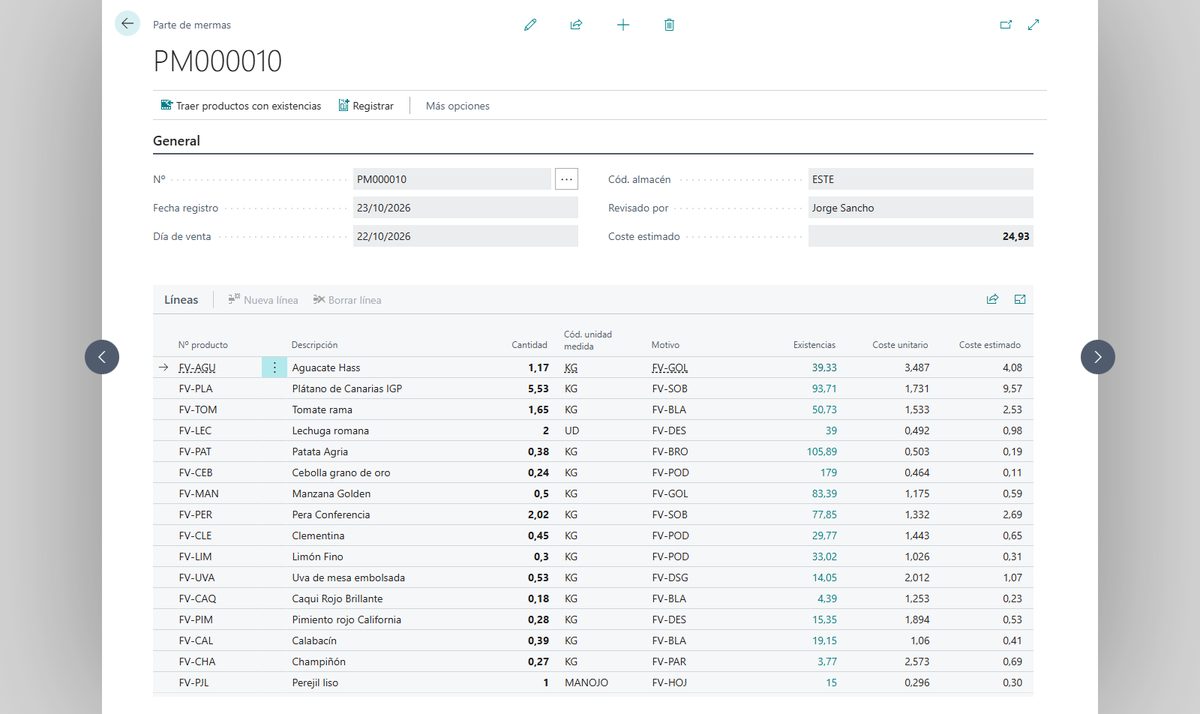
Task: Click the Coste estimado column header
Action: pyautogui.click(x=990, y=345)
